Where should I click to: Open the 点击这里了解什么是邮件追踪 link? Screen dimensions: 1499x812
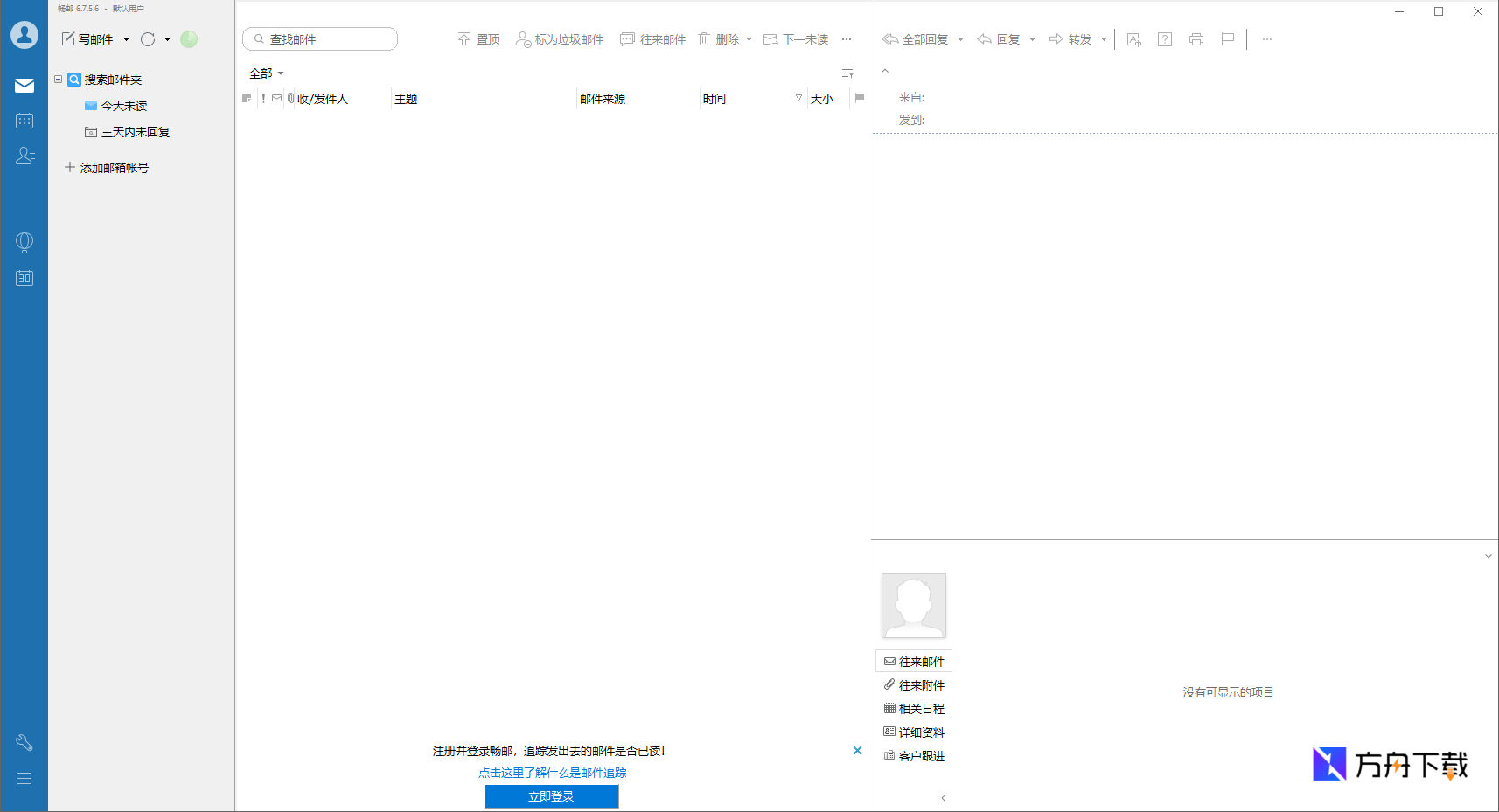[x=552, y=773]
